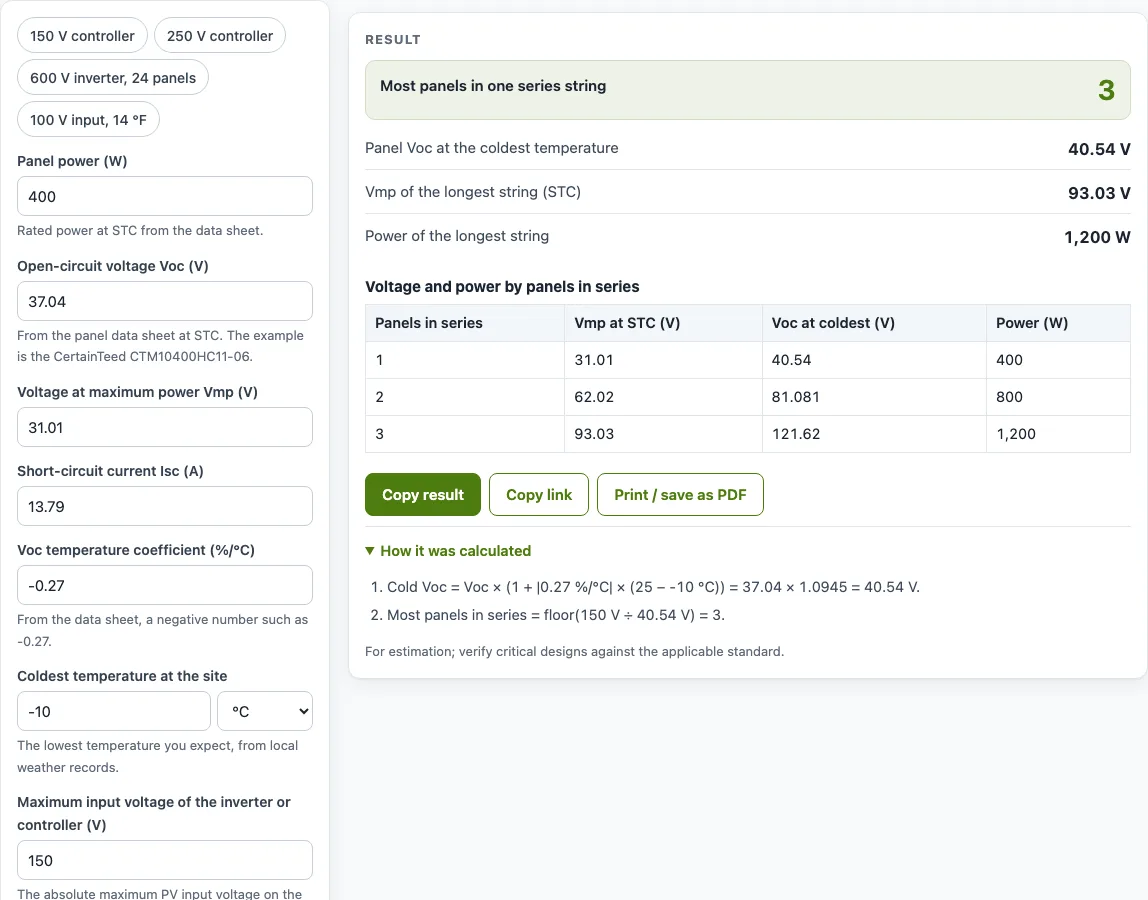
Task: Edit the Short-circuit current Isc field
Action: (165, 506)
